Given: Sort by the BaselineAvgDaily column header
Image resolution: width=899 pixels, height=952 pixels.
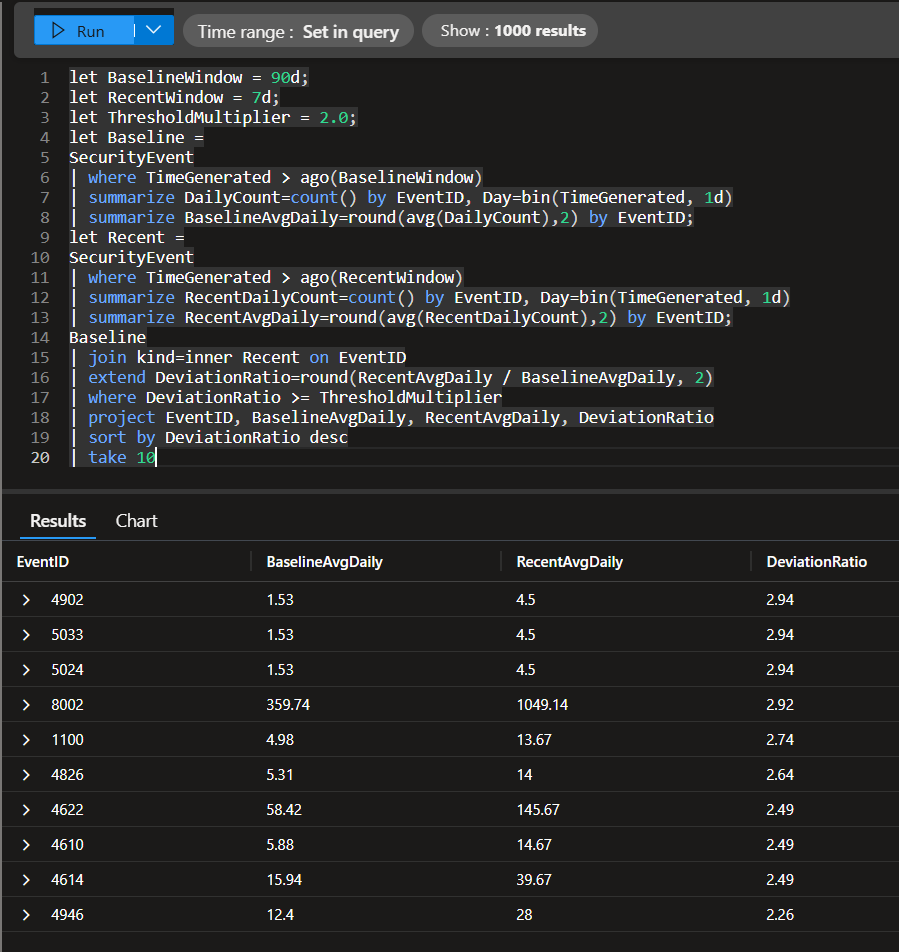Looking at the screenshot, I should click(x=324, y=562).
